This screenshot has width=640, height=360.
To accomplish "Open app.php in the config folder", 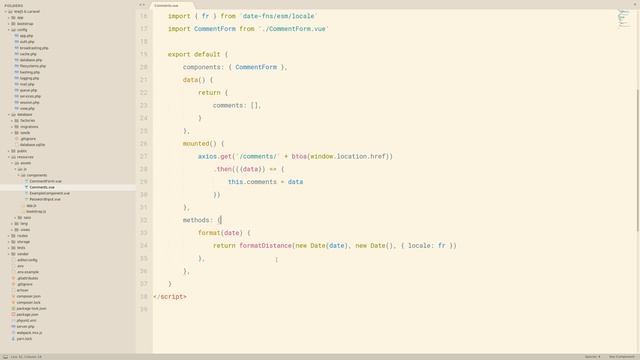I will (x=27, y=36).
